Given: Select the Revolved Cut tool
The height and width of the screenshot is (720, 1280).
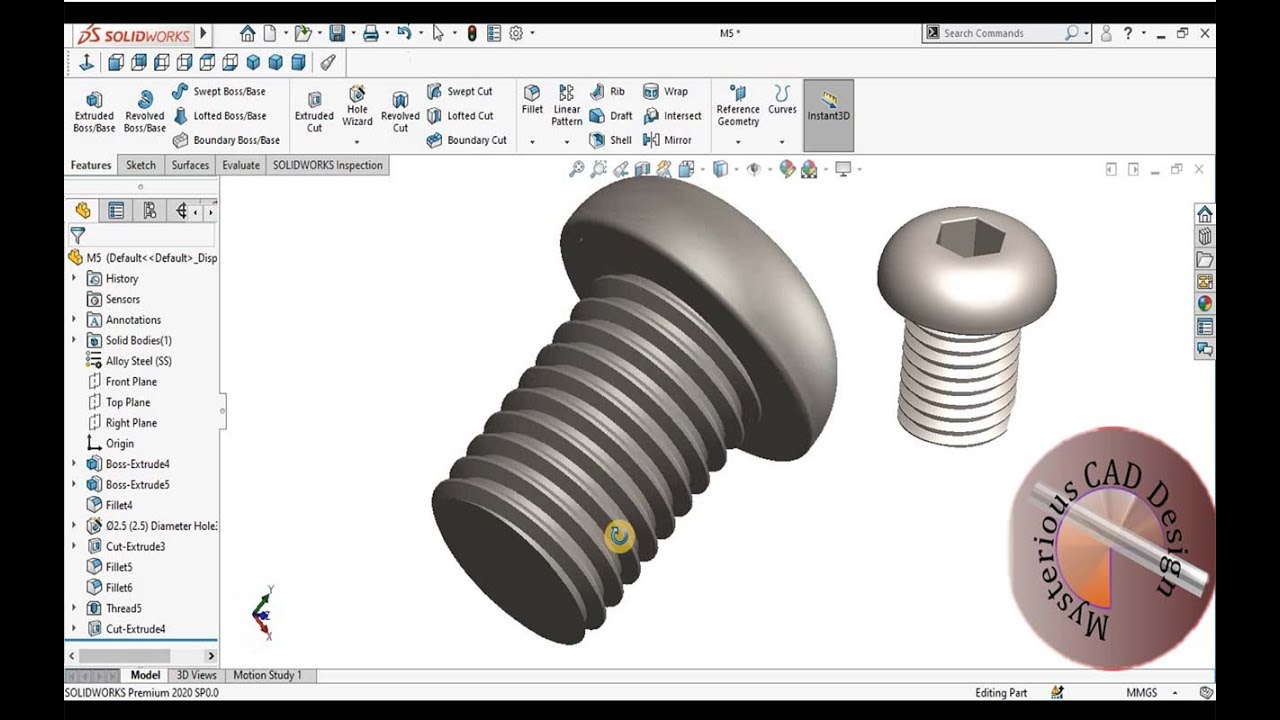Looking at the screenshot, I should 400,111.
